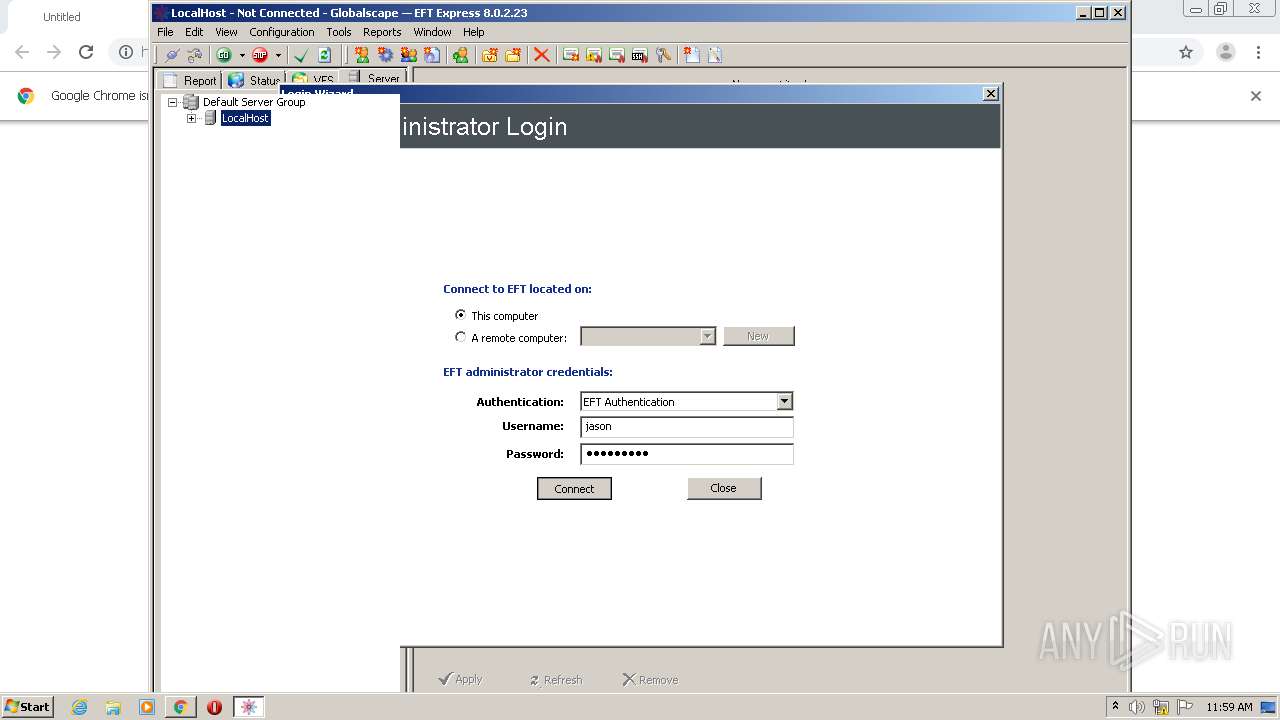Expand the LocalHost tree node

[191, 118]
